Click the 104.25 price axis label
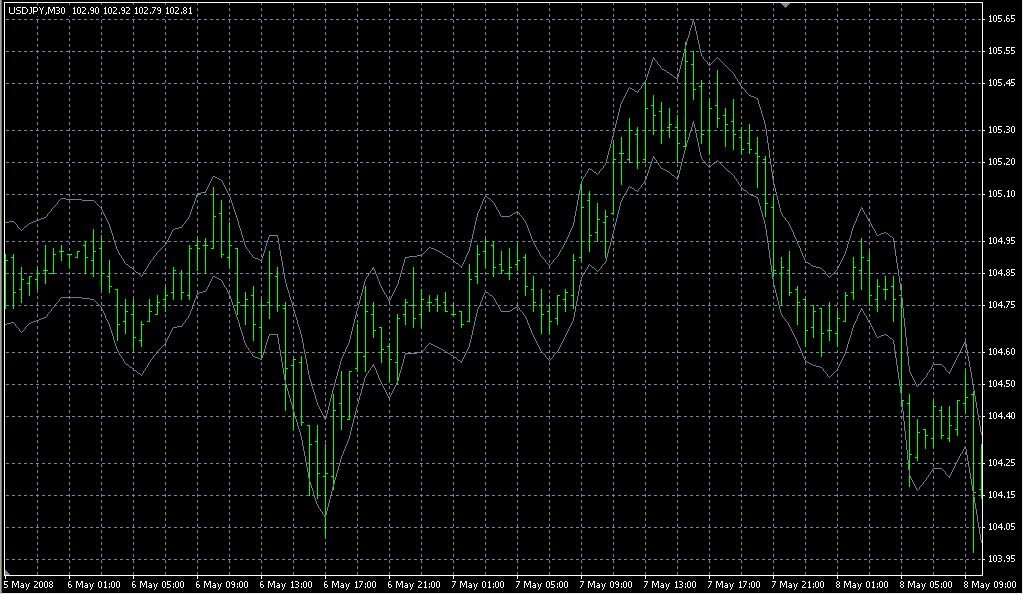 coord(1001,463)
